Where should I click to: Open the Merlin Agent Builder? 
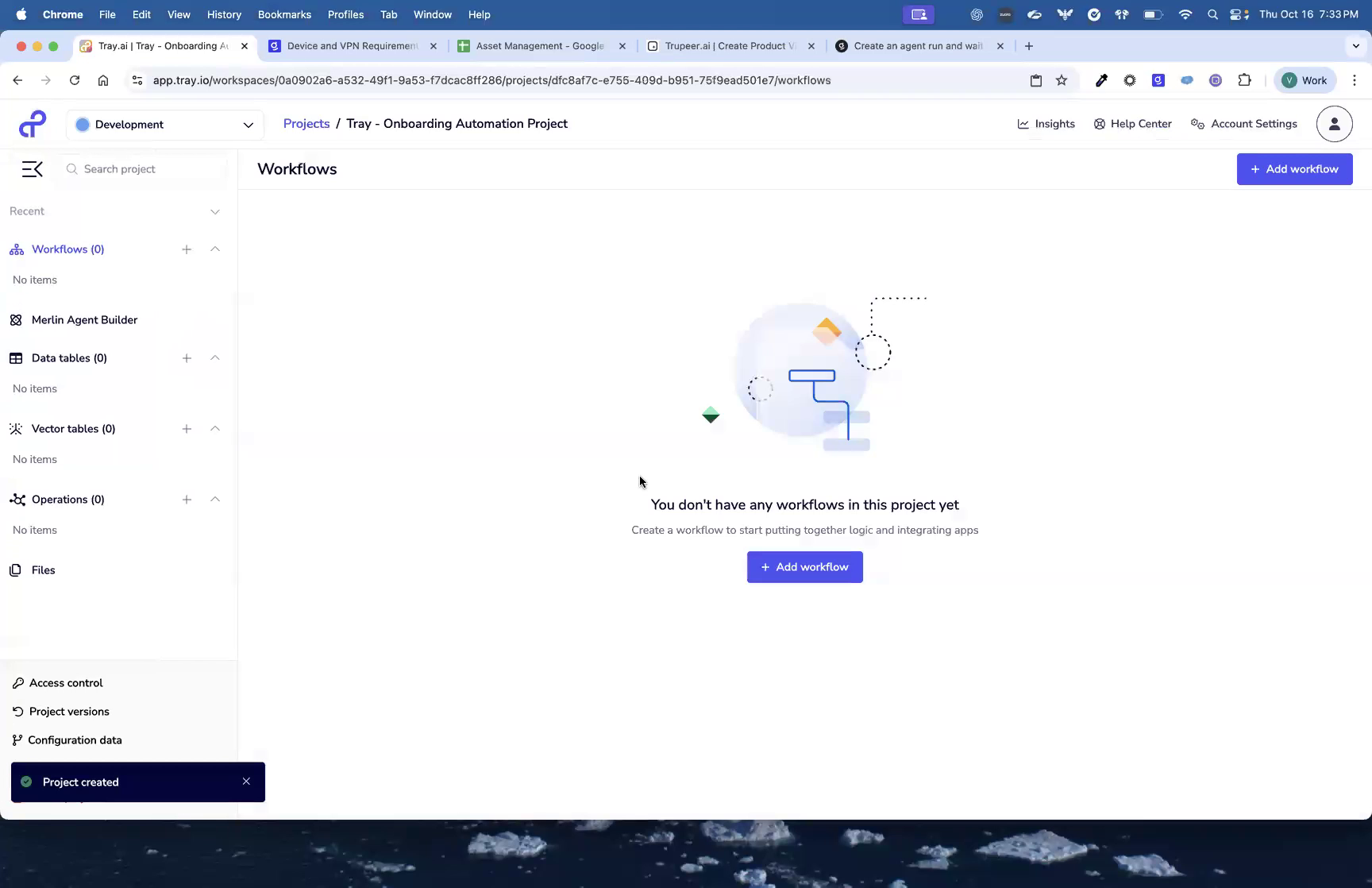tap(83, 319)
